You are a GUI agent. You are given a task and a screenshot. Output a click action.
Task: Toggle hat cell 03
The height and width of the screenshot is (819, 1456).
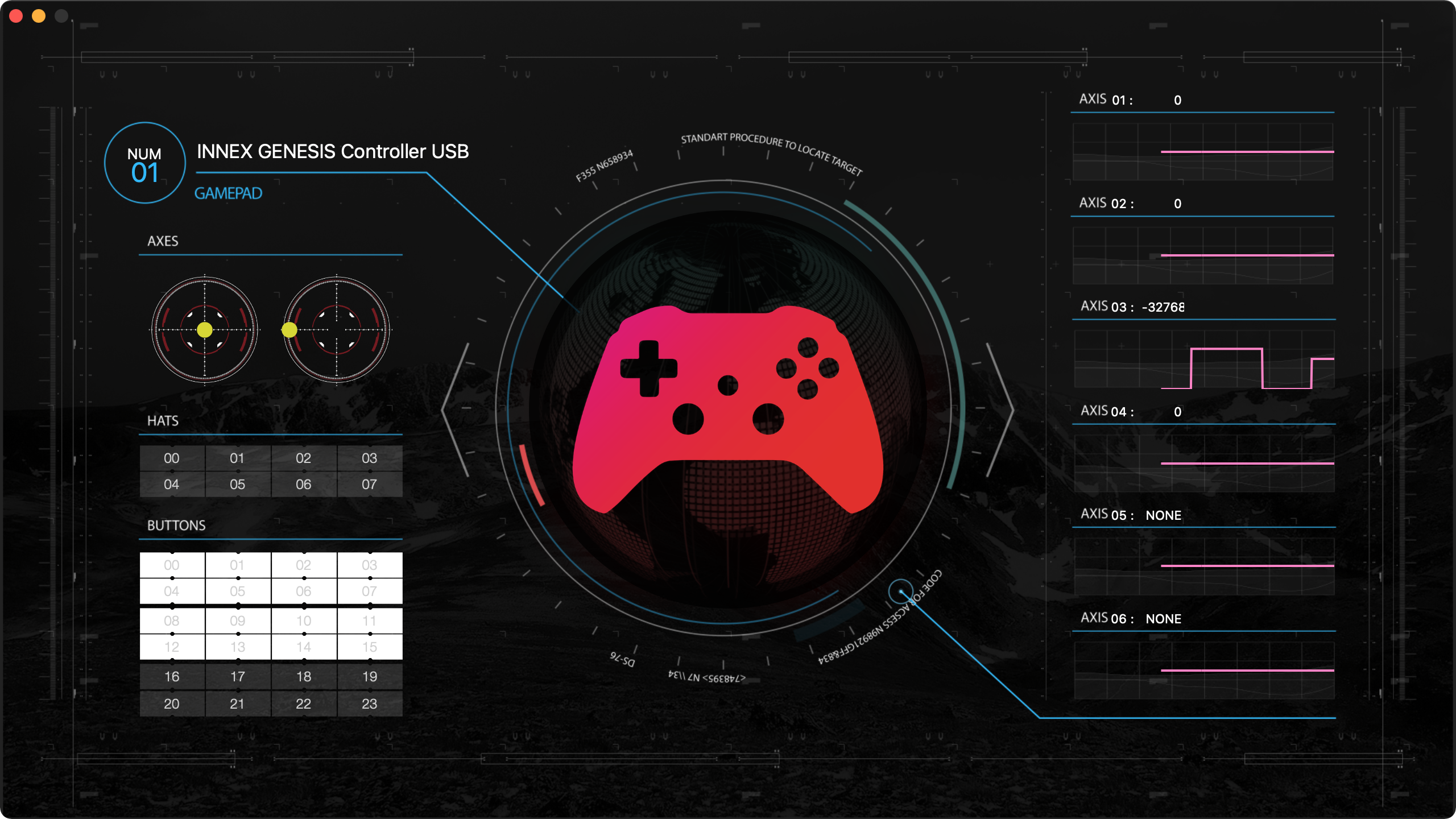(370, 458)
